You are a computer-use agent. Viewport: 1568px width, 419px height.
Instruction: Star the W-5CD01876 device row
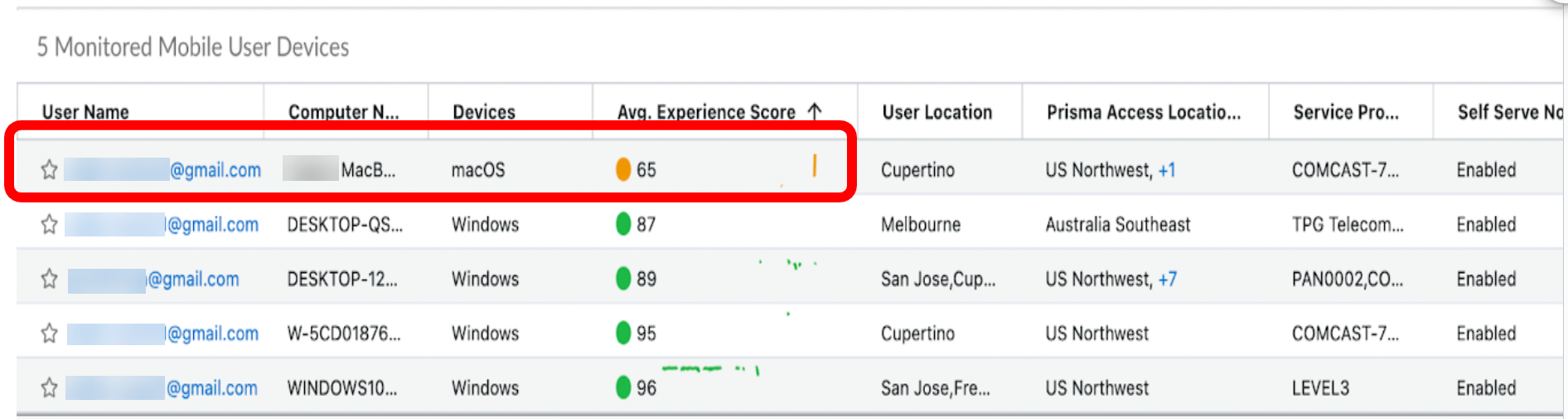click(49, 334)
